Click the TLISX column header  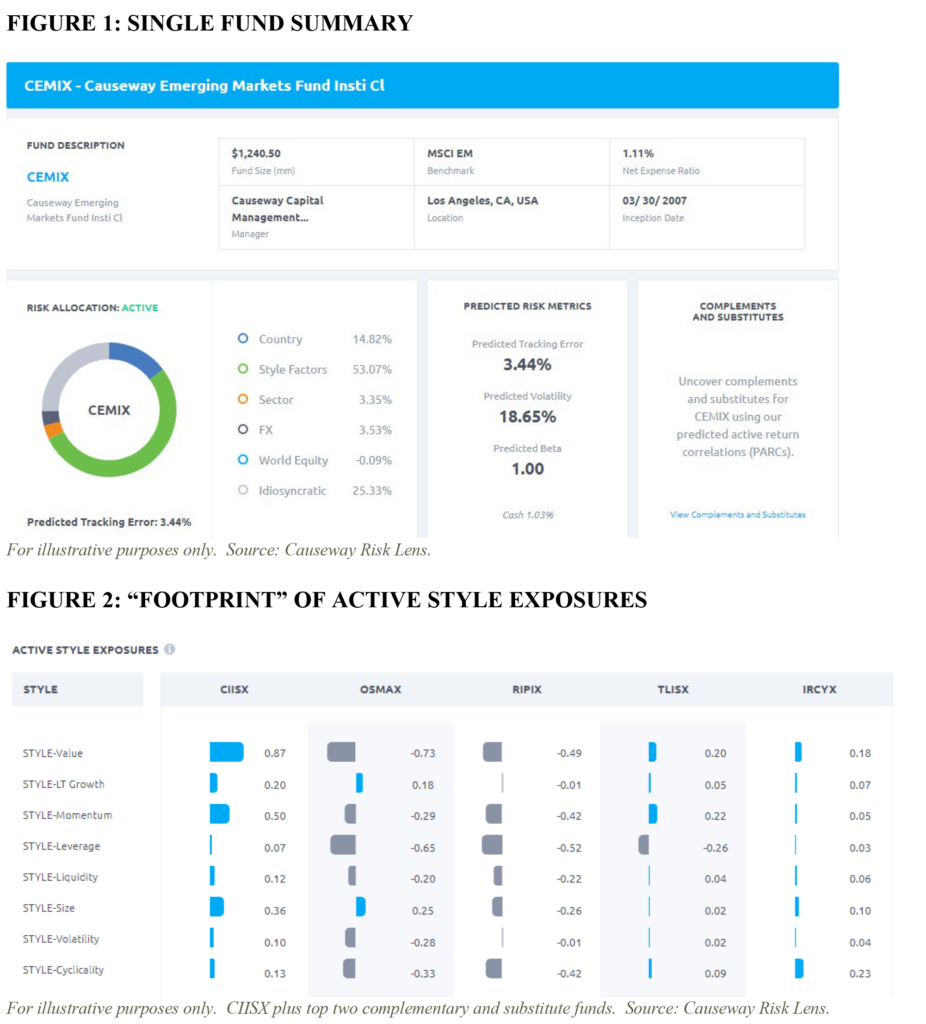tap(673, 690)
